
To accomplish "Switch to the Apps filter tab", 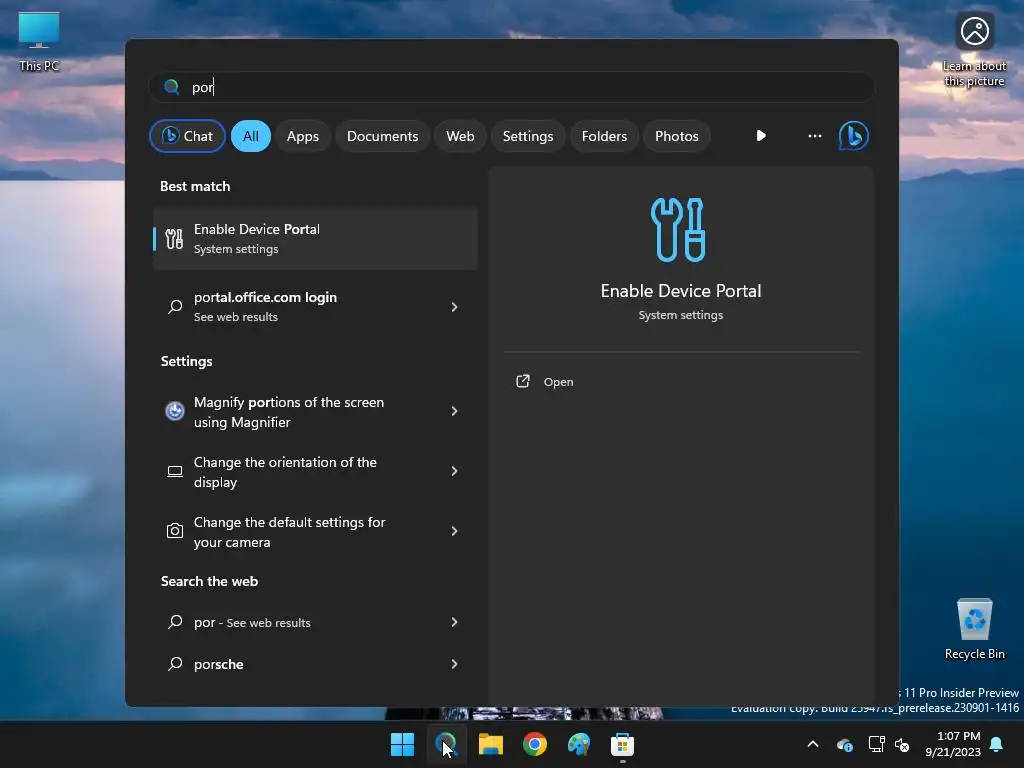I will 302,136.
